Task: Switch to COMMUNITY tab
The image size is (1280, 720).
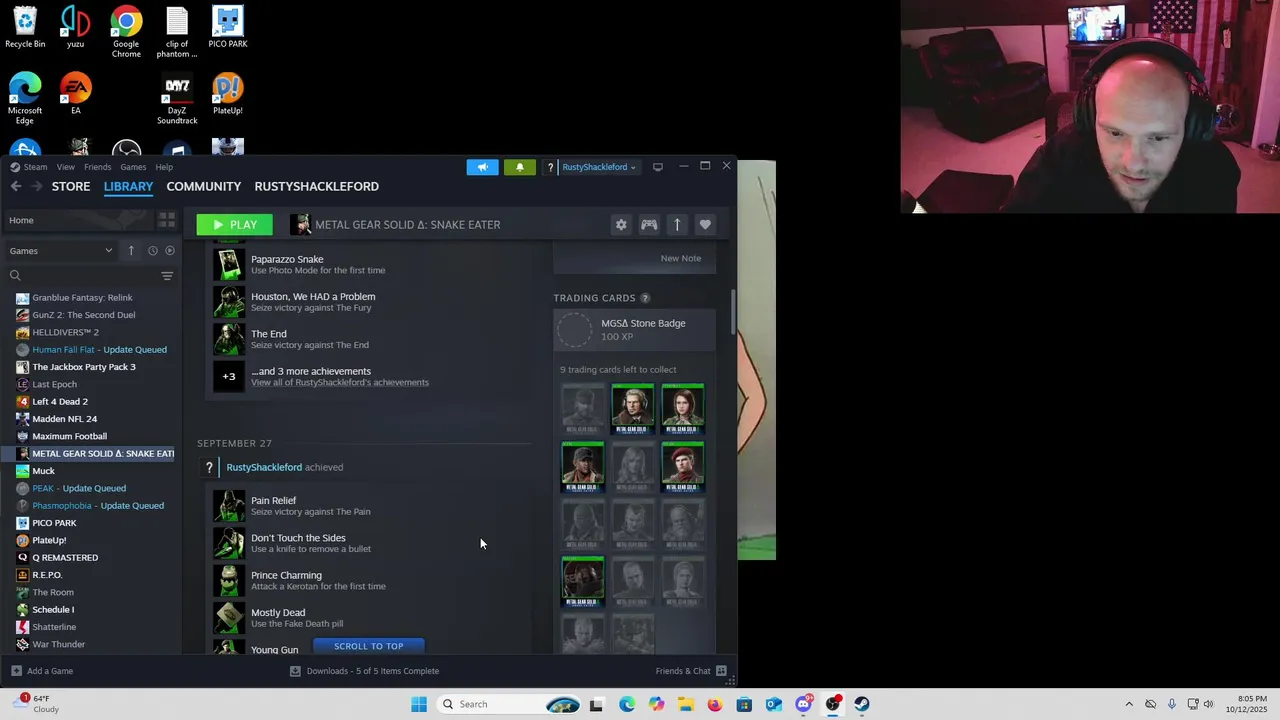Action: coord(204,186)
